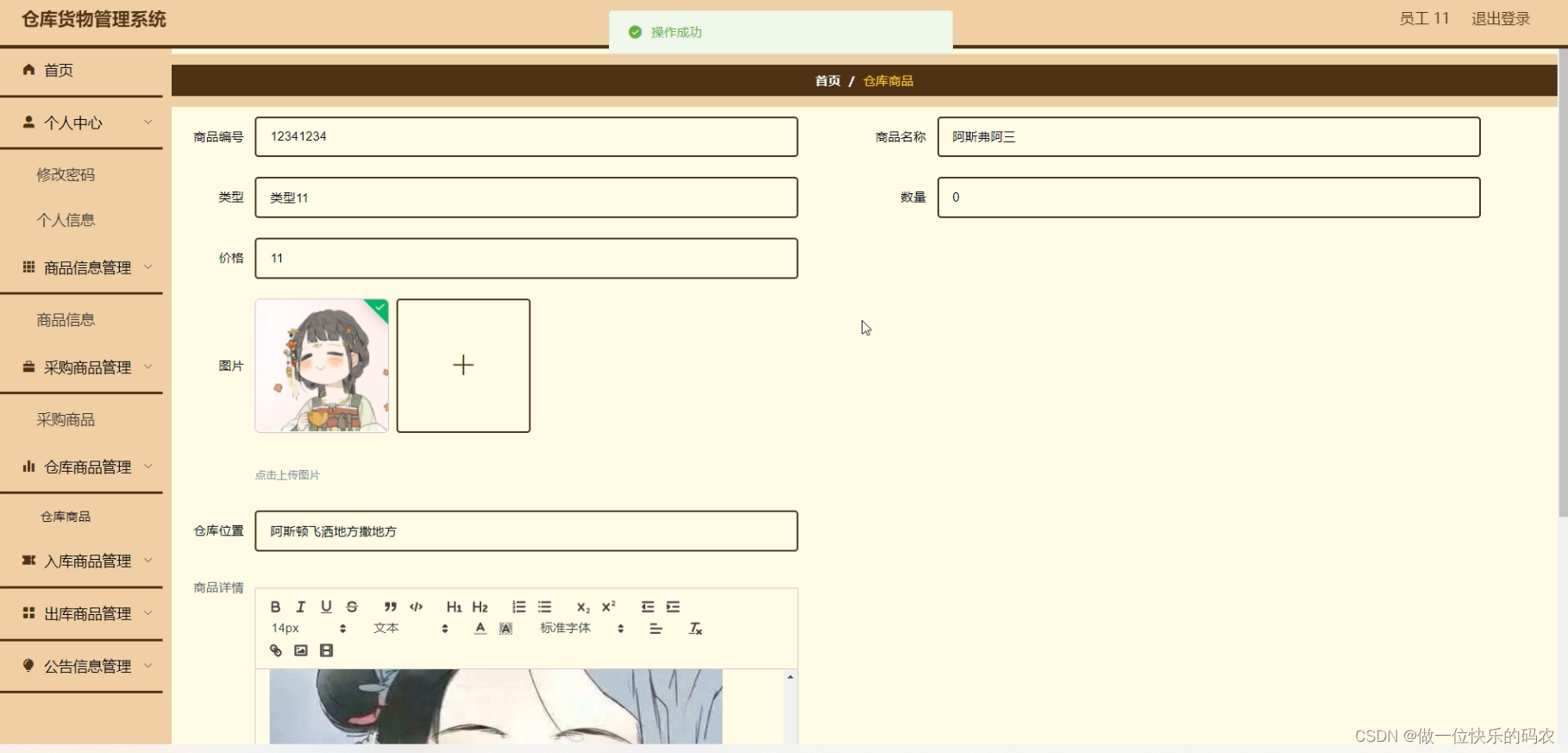Collapse the 商品信息管理 sidebar menu
The height and width of the screenshot is (753, 1568).
(x=81, y=268)
